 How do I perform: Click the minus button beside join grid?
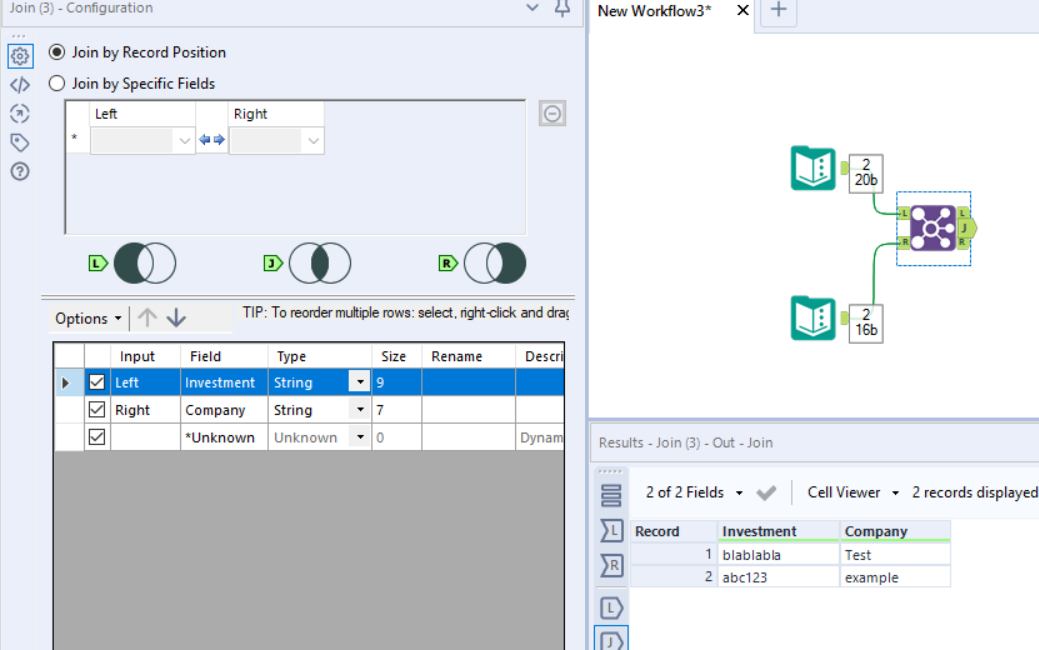552,113
